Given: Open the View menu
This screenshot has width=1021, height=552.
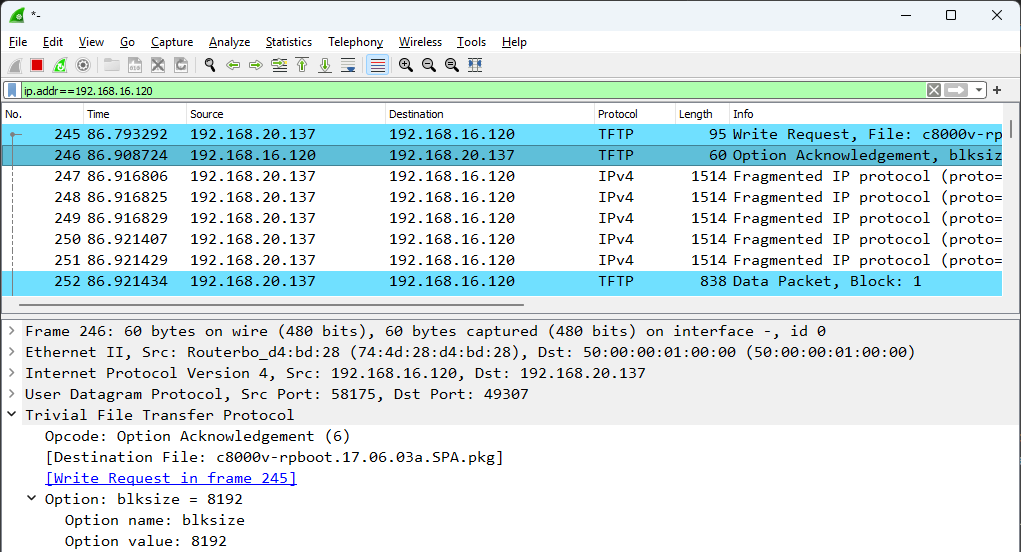Looking at the screenshot, I should pyautogui.click(x=91, y=42).
